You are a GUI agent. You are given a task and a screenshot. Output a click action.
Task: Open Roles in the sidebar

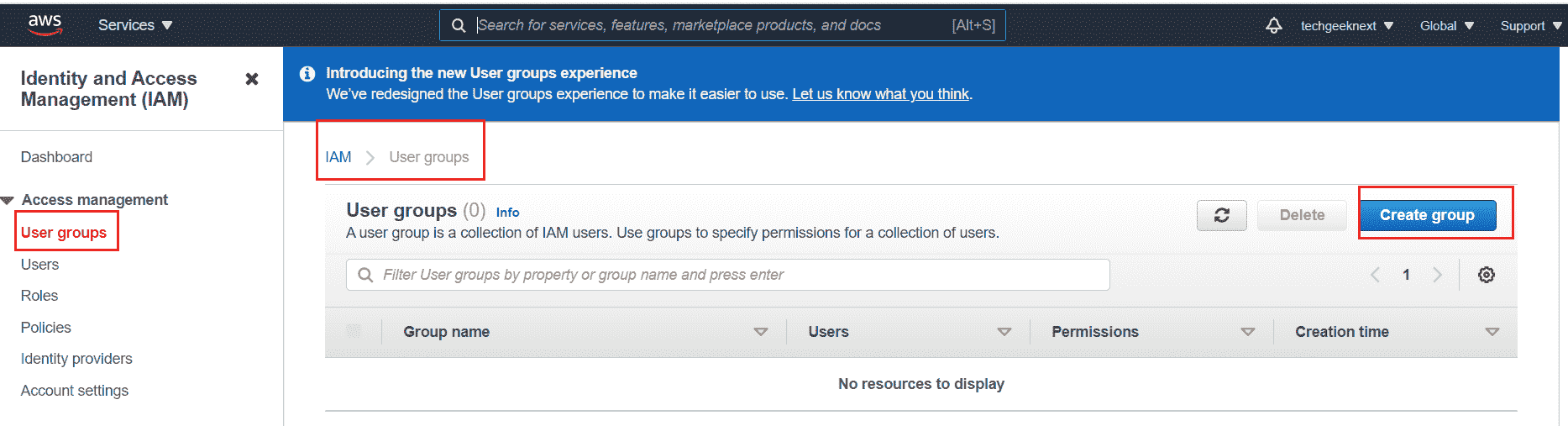39,296
